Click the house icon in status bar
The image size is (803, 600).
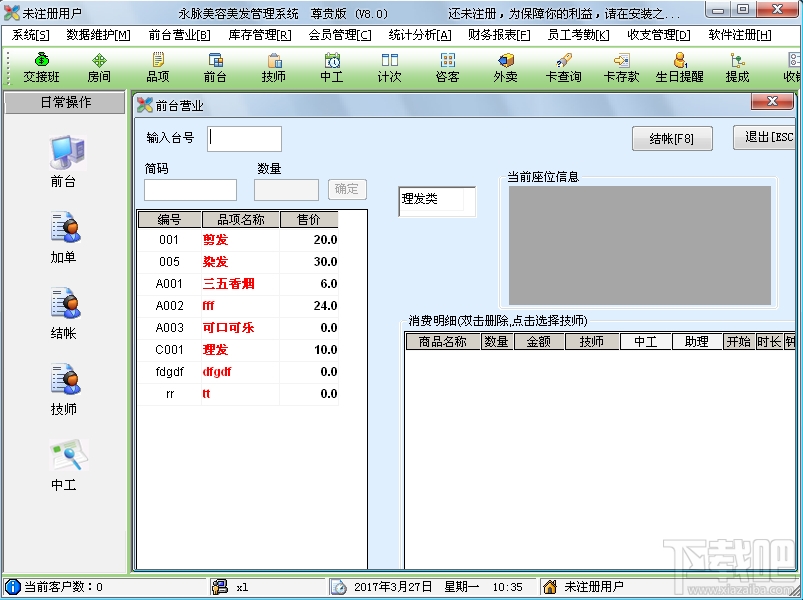[x=550, y=587]
